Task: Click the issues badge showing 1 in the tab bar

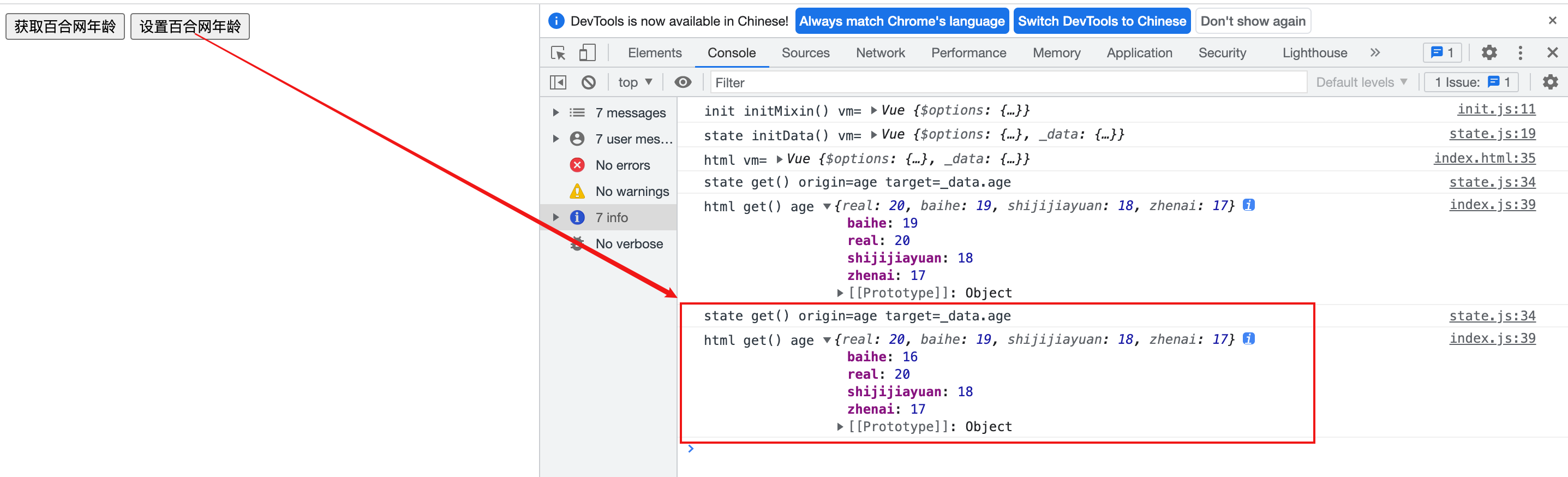Action: [x=1442, y=53]
